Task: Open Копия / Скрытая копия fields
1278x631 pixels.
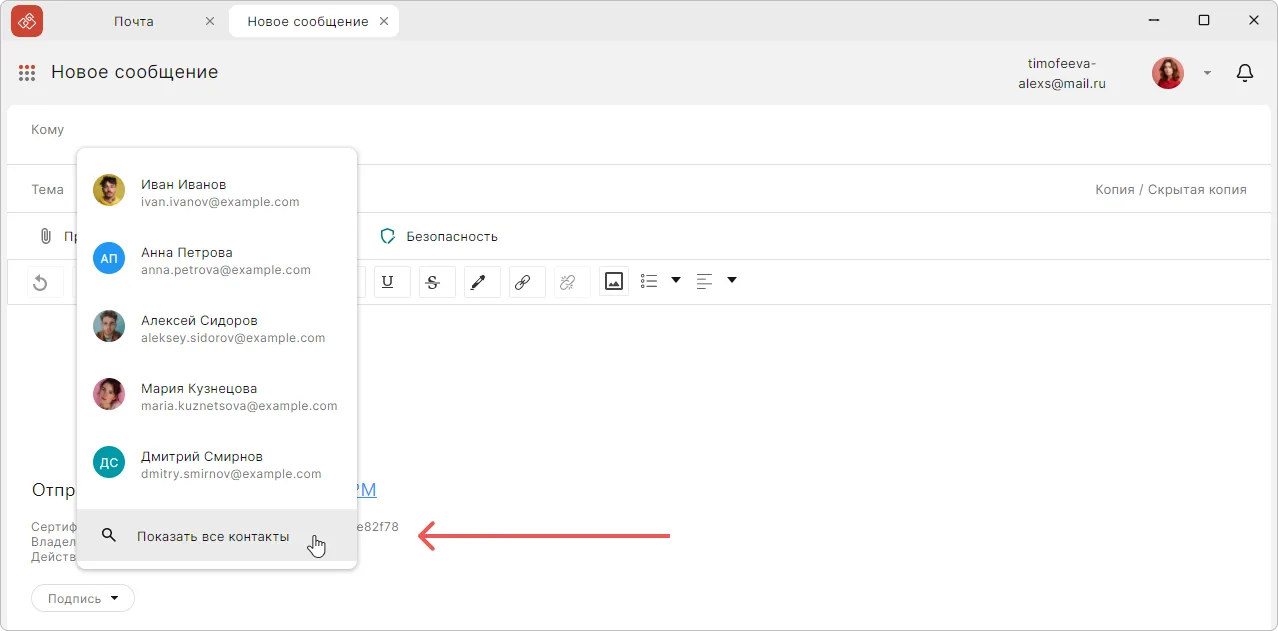Action: (1170, 190)
